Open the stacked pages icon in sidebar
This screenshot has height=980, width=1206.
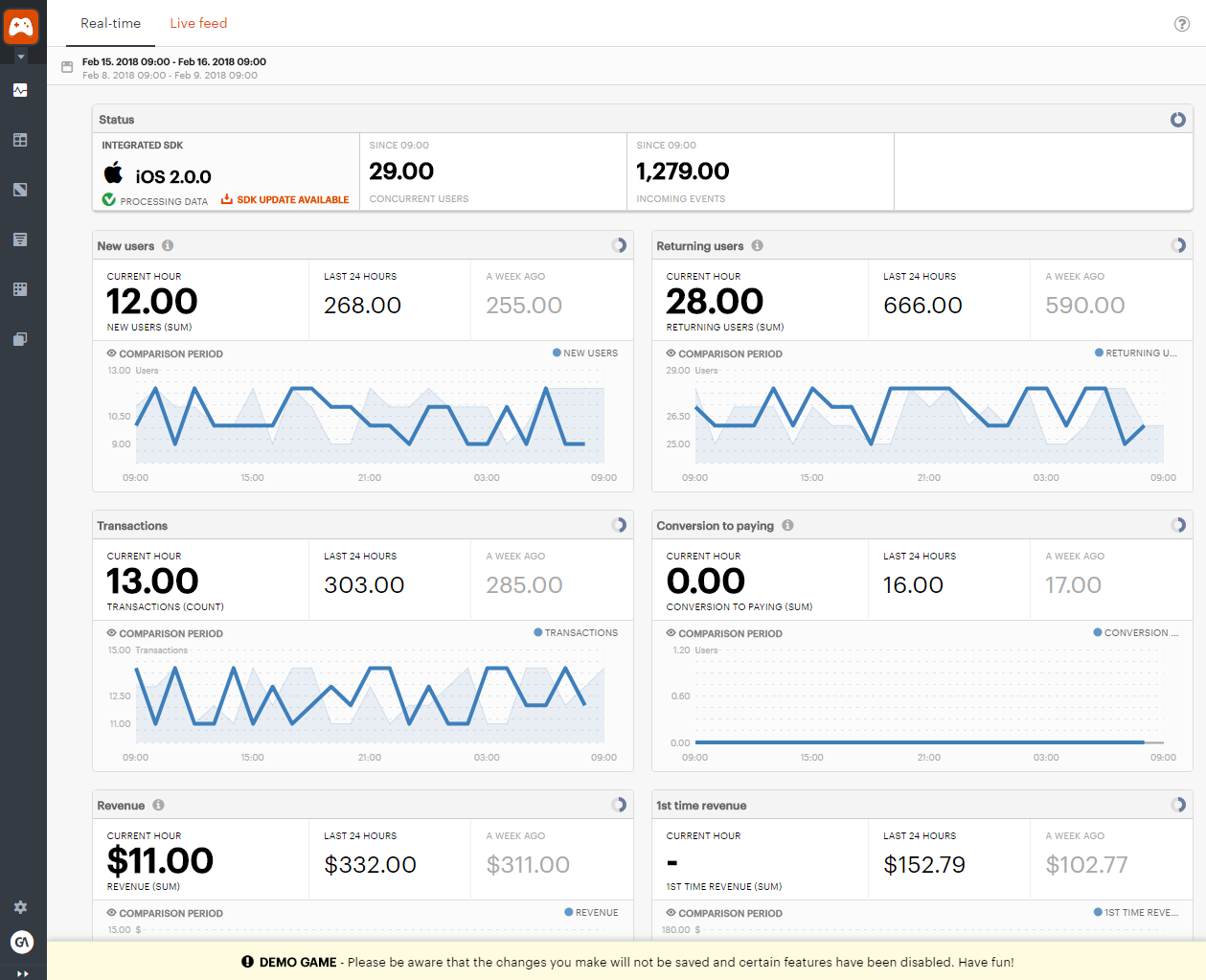tap(20, 339)
